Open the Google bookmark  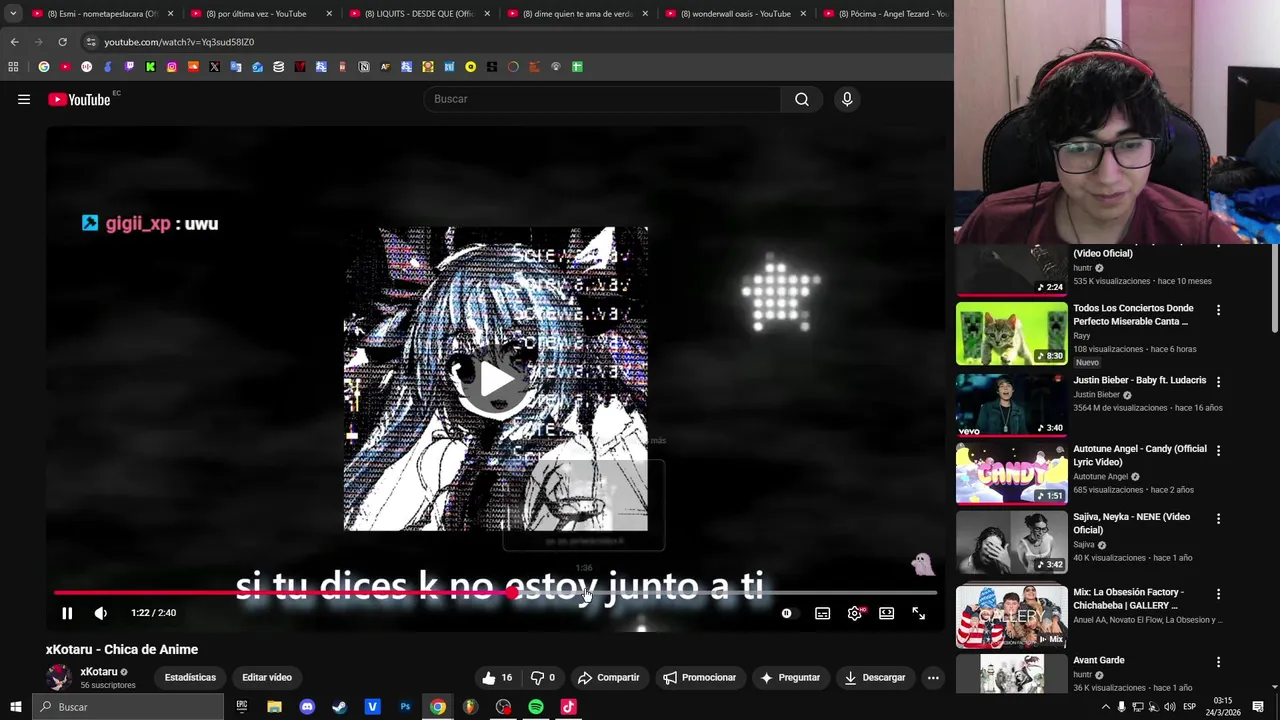44,67
